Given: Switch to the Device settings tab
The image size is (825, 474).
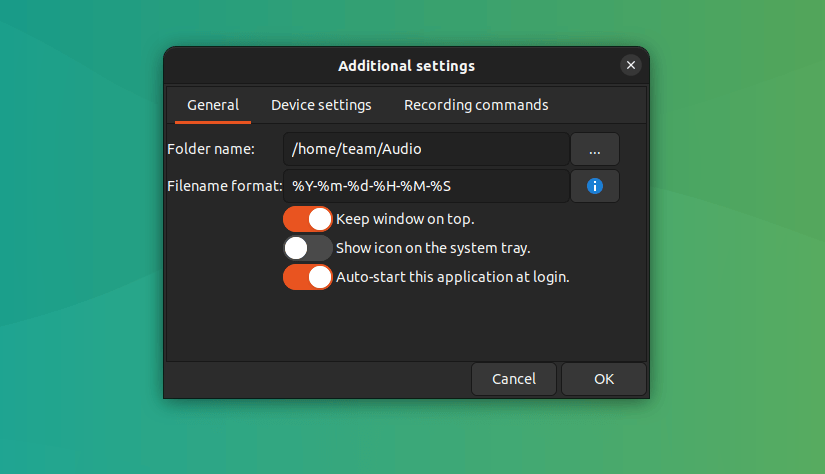Looking at the screenshot, I should pos(321,105).
